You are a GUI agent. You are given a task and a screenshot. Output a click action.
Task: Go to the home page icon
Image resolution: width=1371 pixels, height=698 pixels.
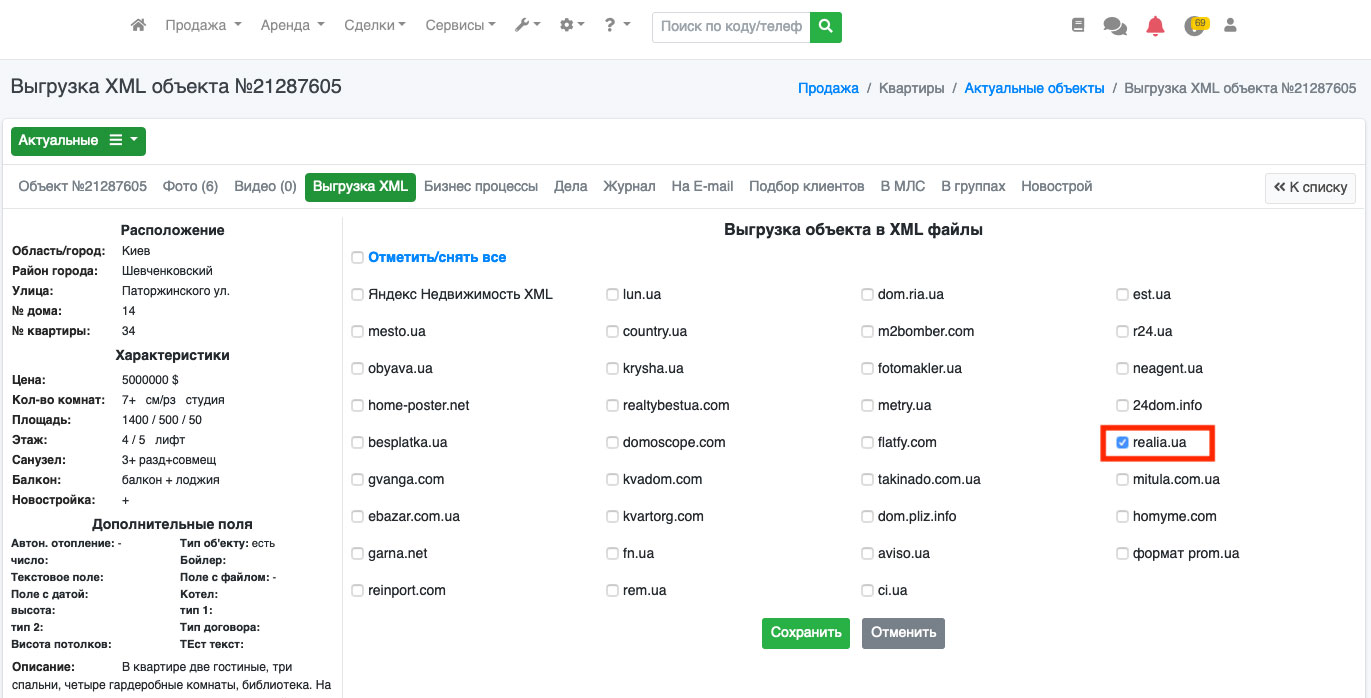point(139,26)
